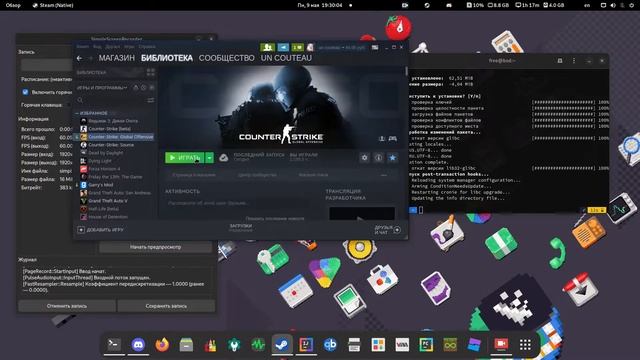Click the terminal search icon in its header

click(x=560, y=60)
